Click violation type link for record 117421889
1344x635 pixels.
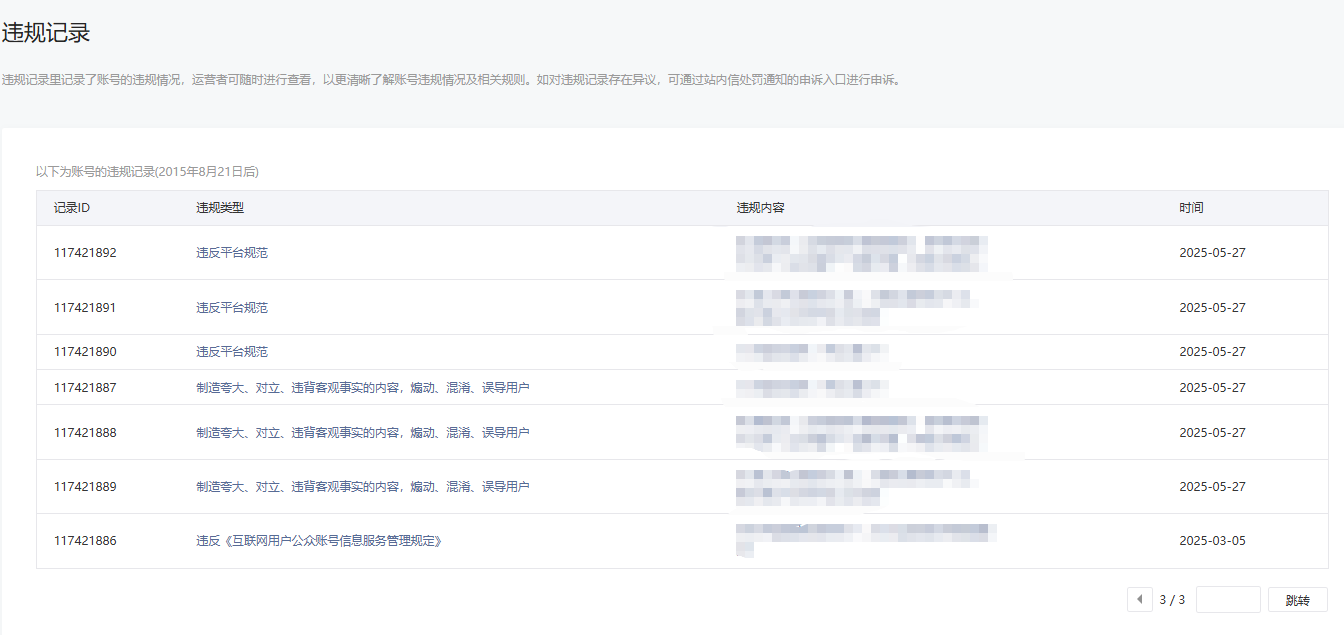pyautogui.click(x=362, y=487)
